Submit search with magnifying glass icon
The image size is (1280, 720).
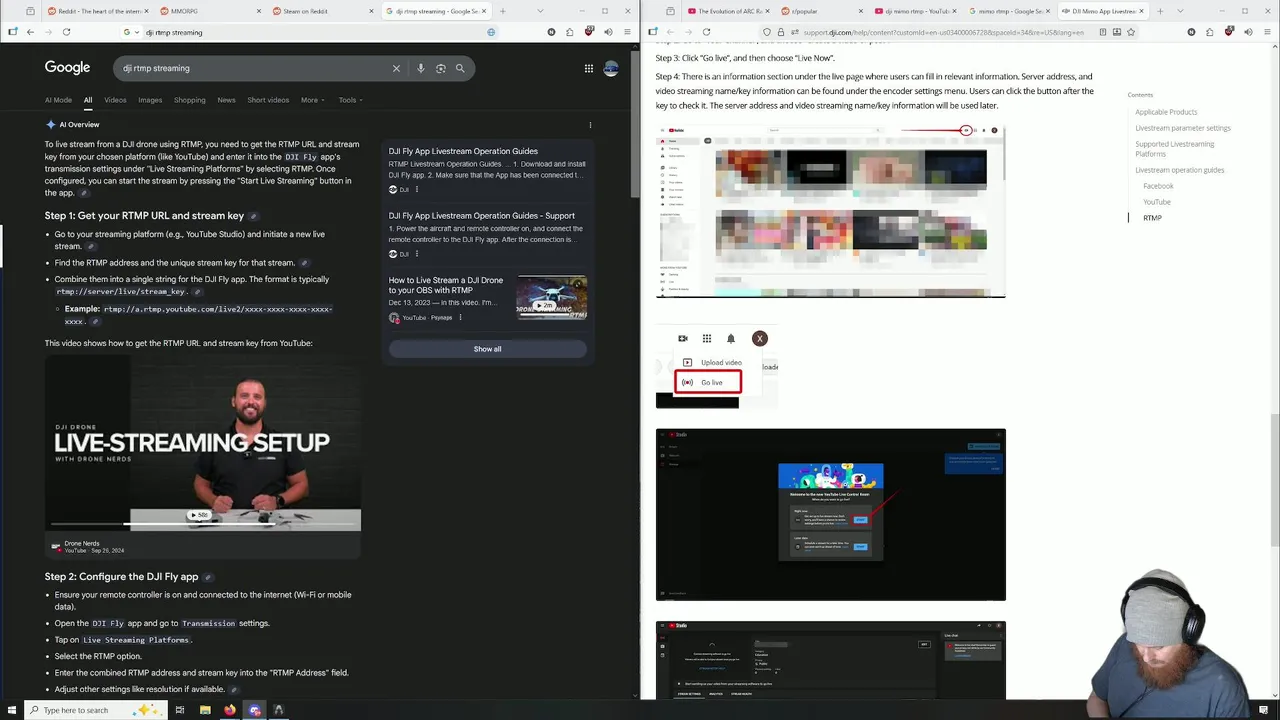coord(460,68)
